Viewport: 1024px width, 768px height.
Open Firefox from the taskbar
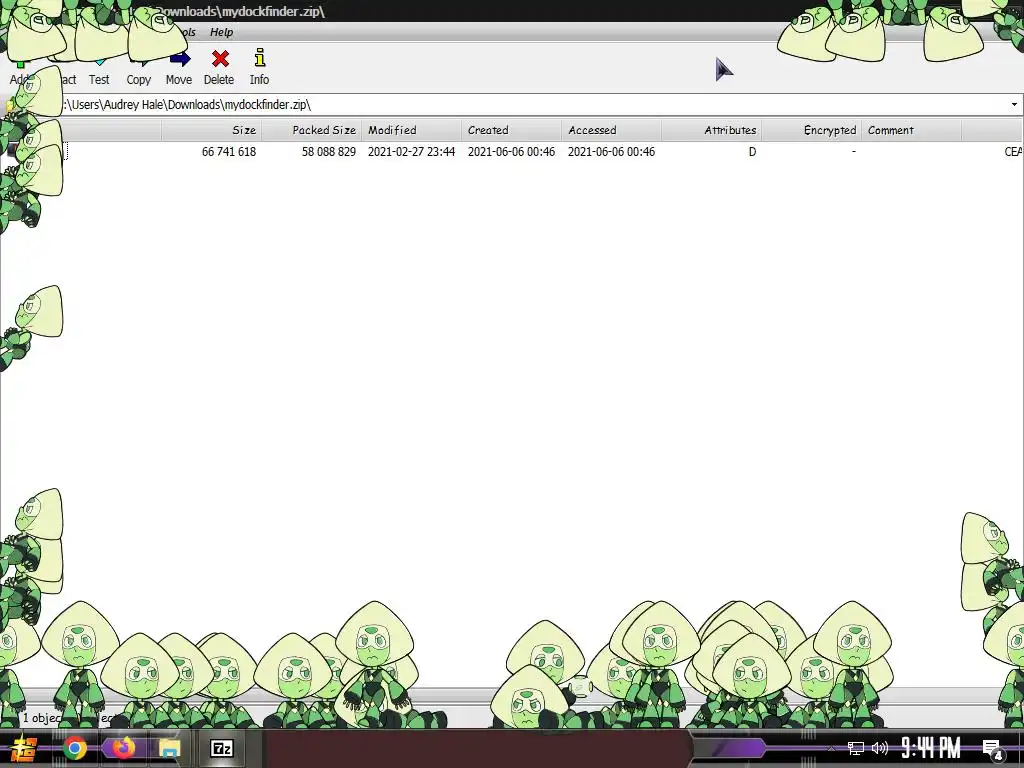(123, 748)
